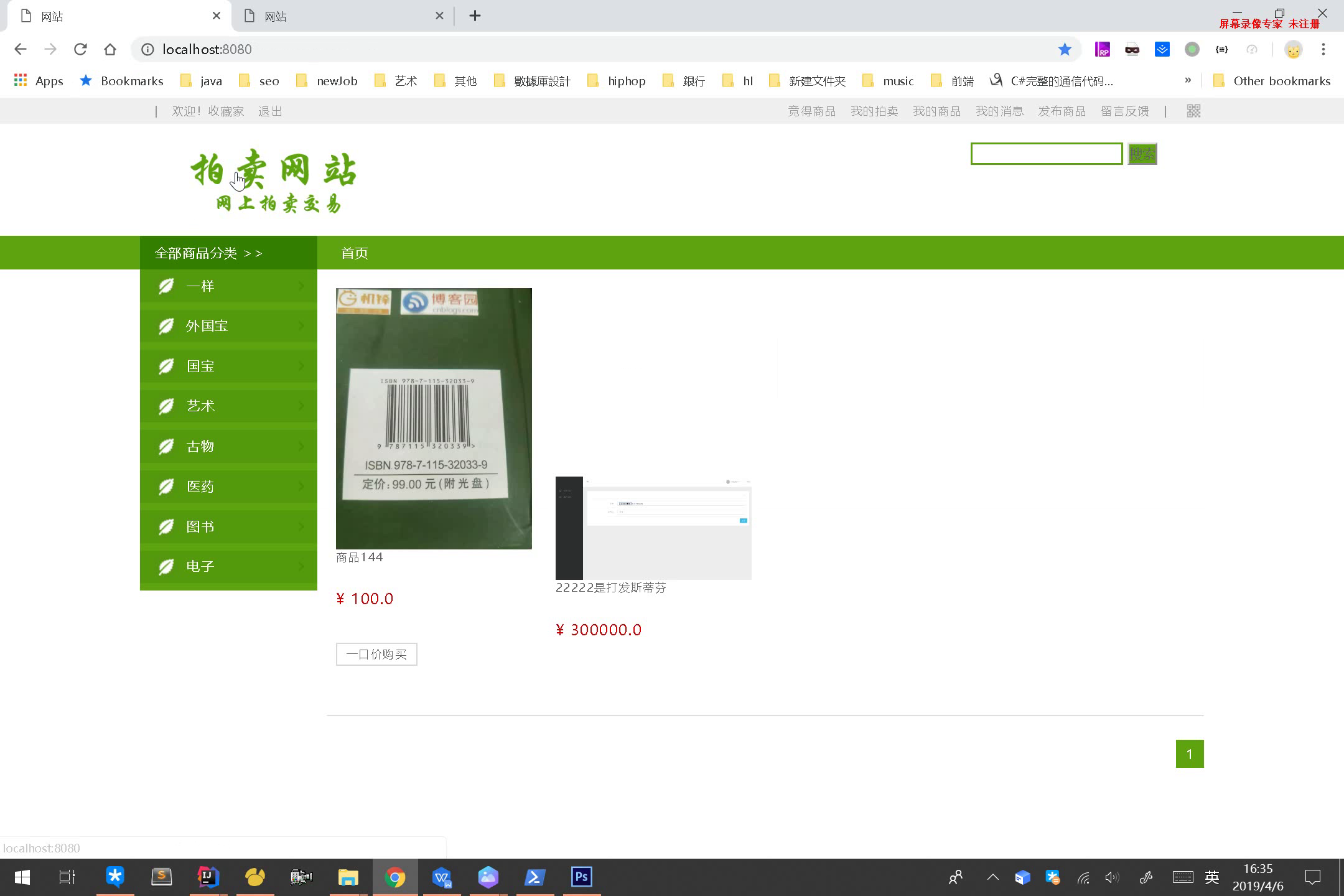This screenshot has height=896, width=1344.
Task: Expand the 医药 category
Action: [x=228, y=487]
